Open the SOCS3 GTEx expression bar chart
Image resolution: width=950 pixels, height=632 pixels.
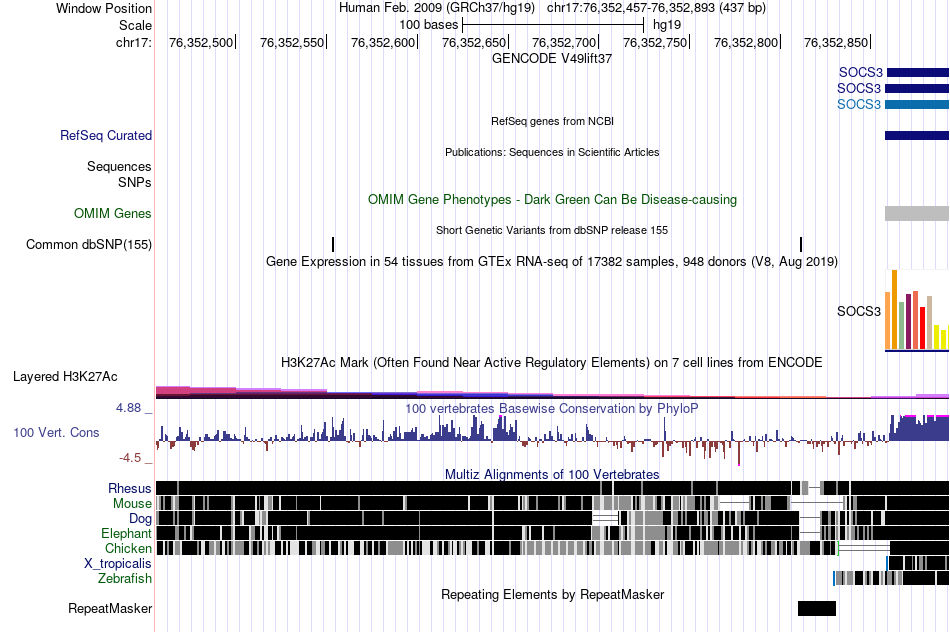point(917,311)
